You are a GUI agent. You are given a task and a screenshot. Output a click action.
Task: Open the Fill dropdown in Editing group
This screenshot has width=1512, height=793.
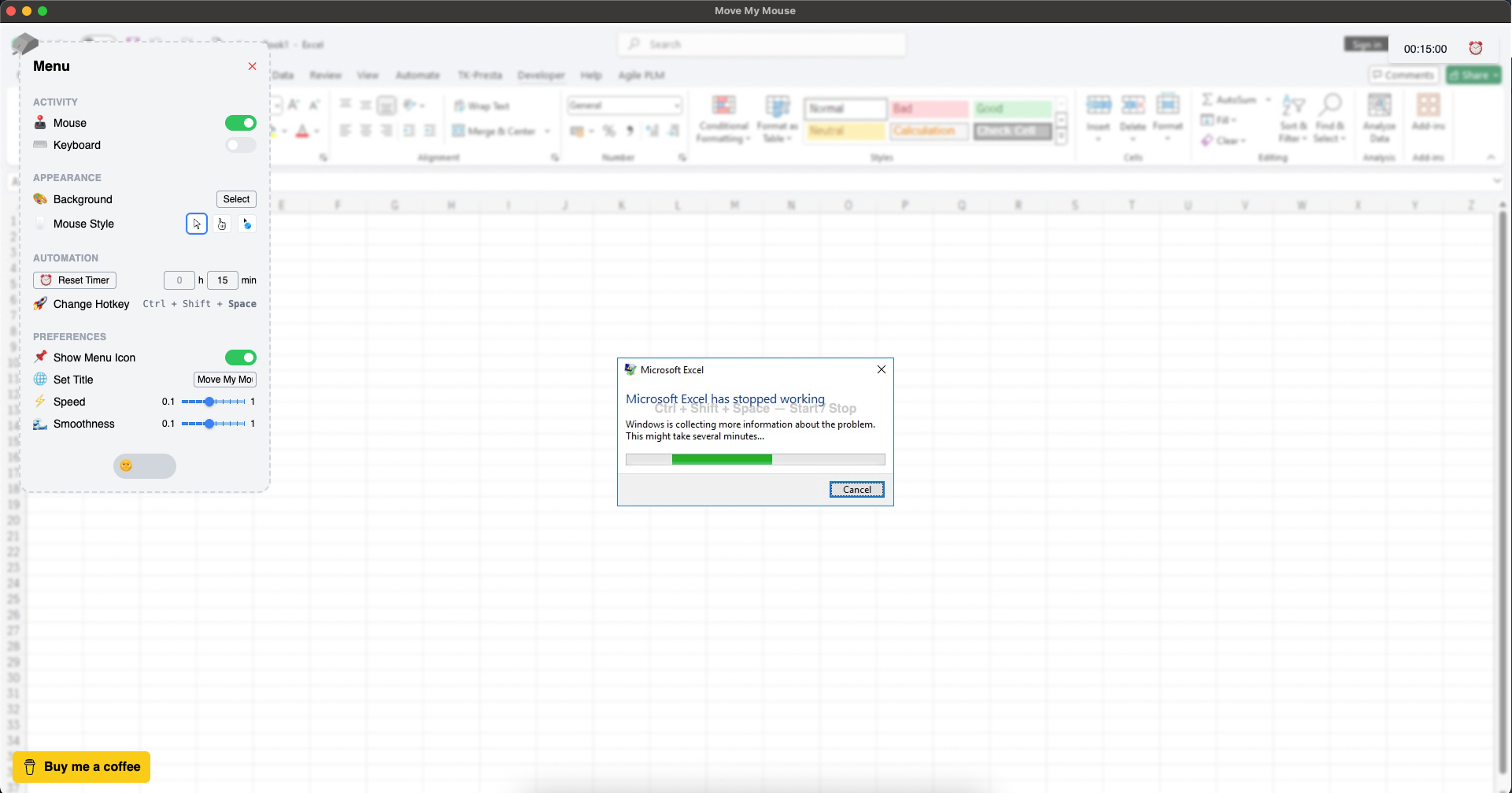(x=1219, y=120)
